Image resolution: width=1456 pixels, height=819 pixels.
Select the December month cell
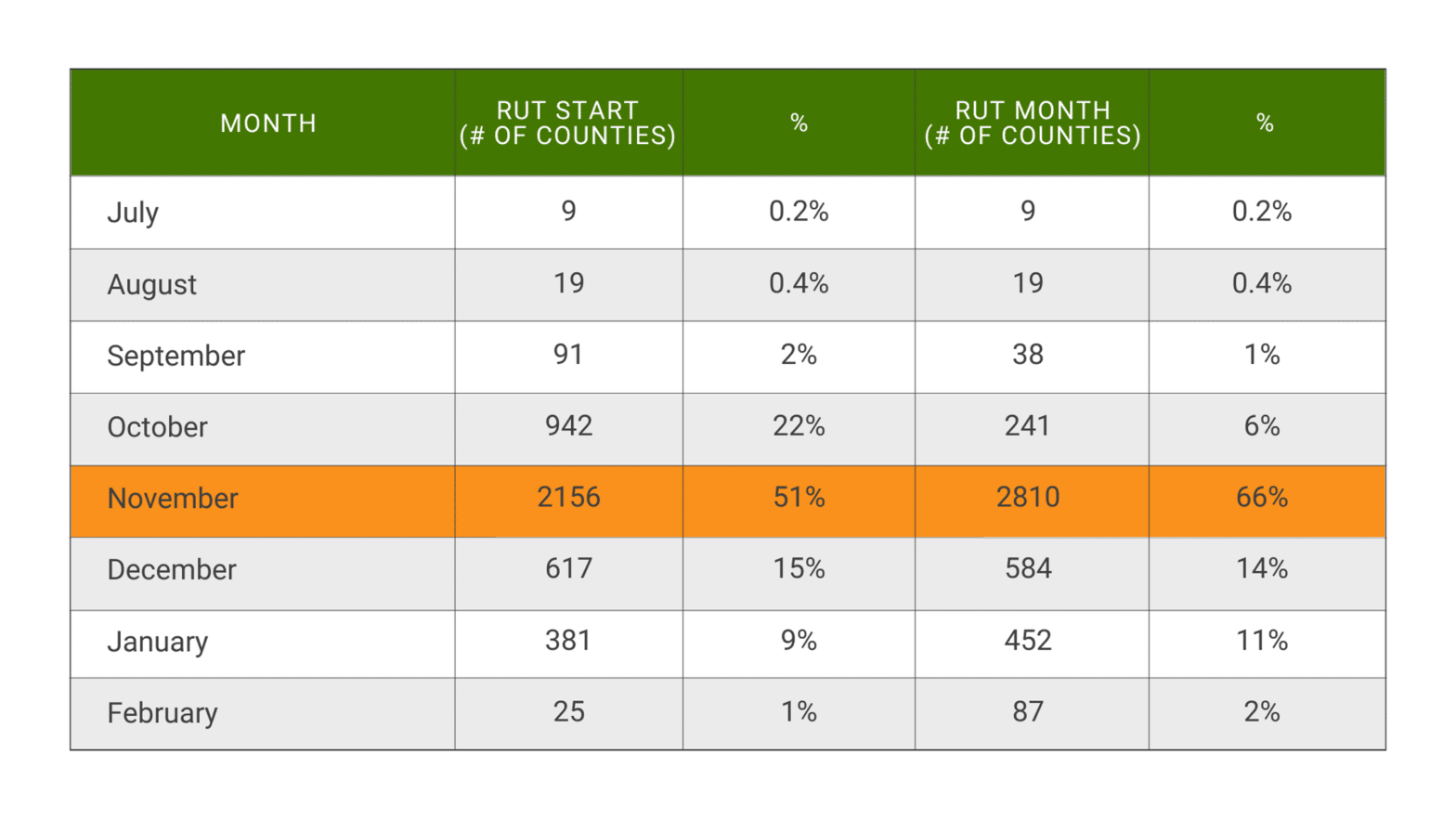pyautogui.click(x=172, y=570)
